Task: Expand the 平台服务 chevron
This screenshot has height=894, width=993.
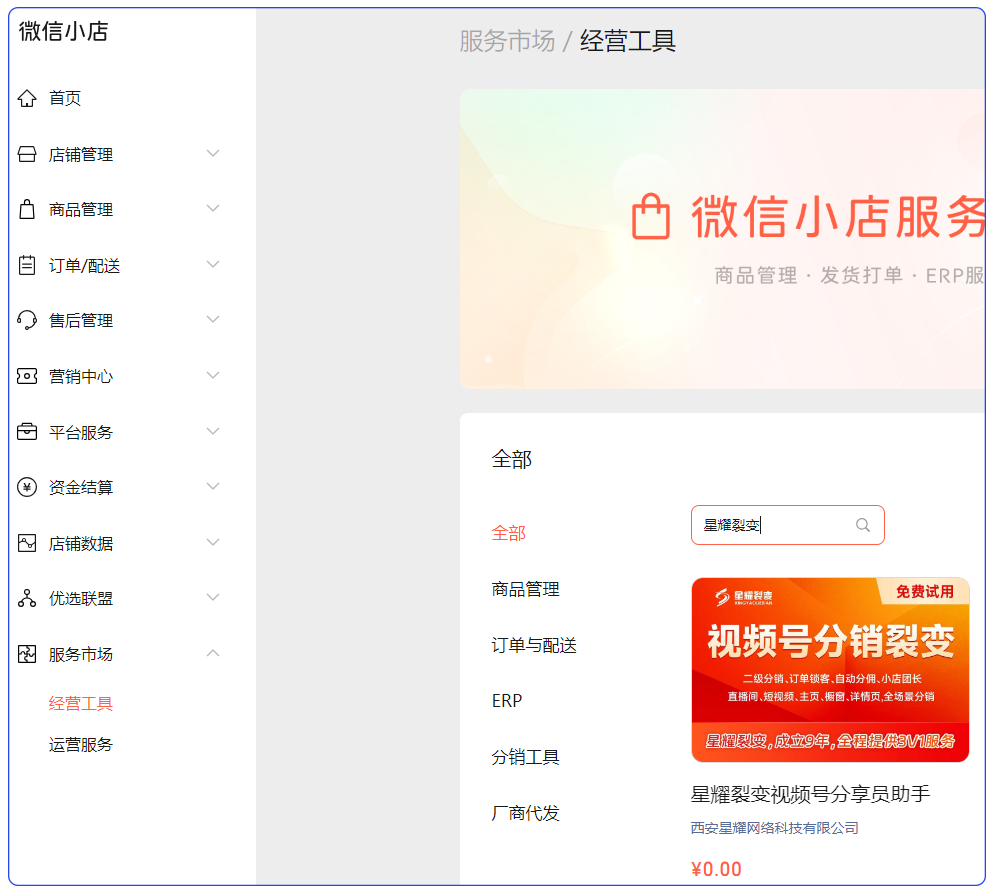Action: [213, 431]
